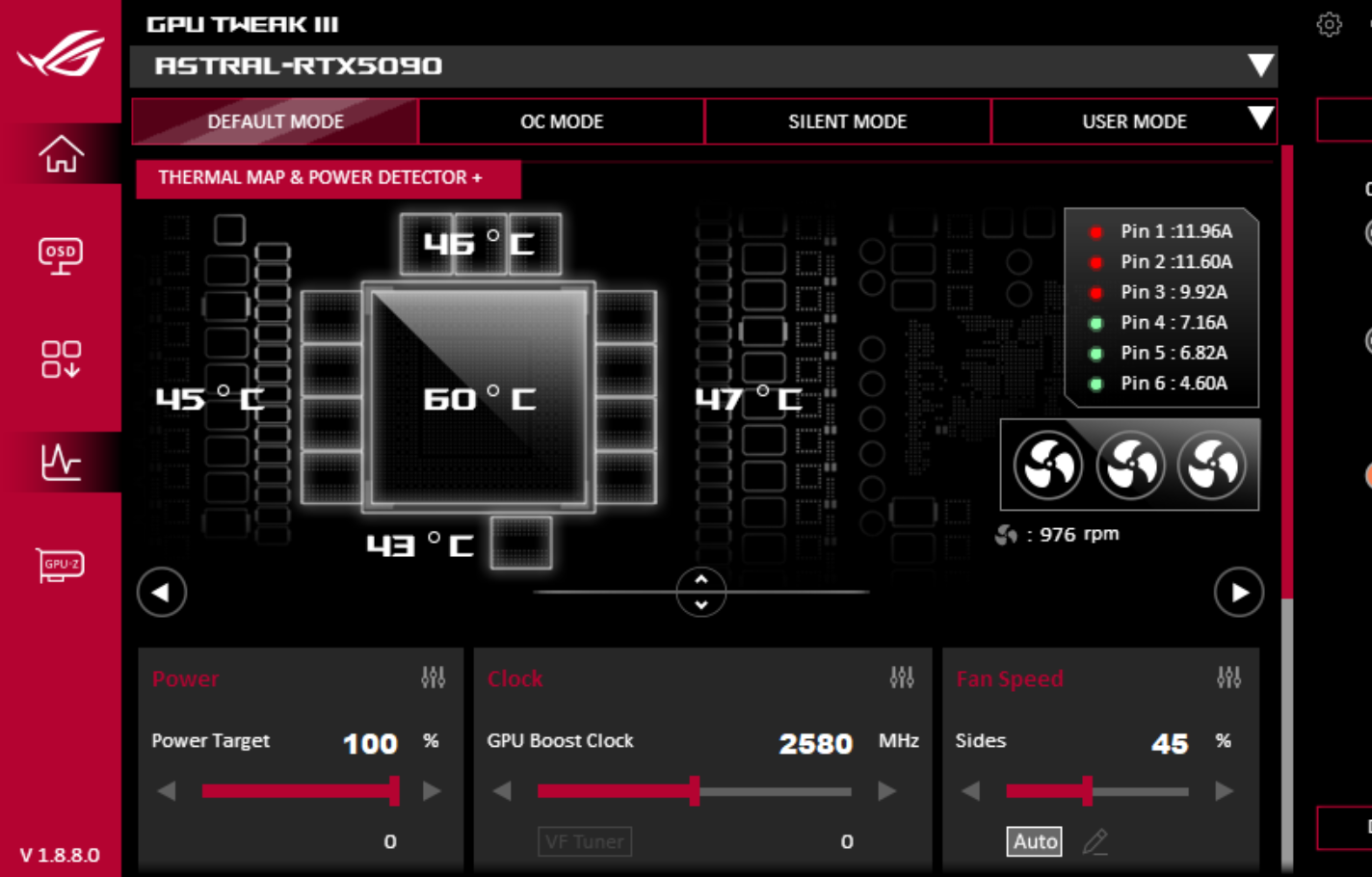
Task: Edit fan curve with pencil icon
Action: 1095,841
